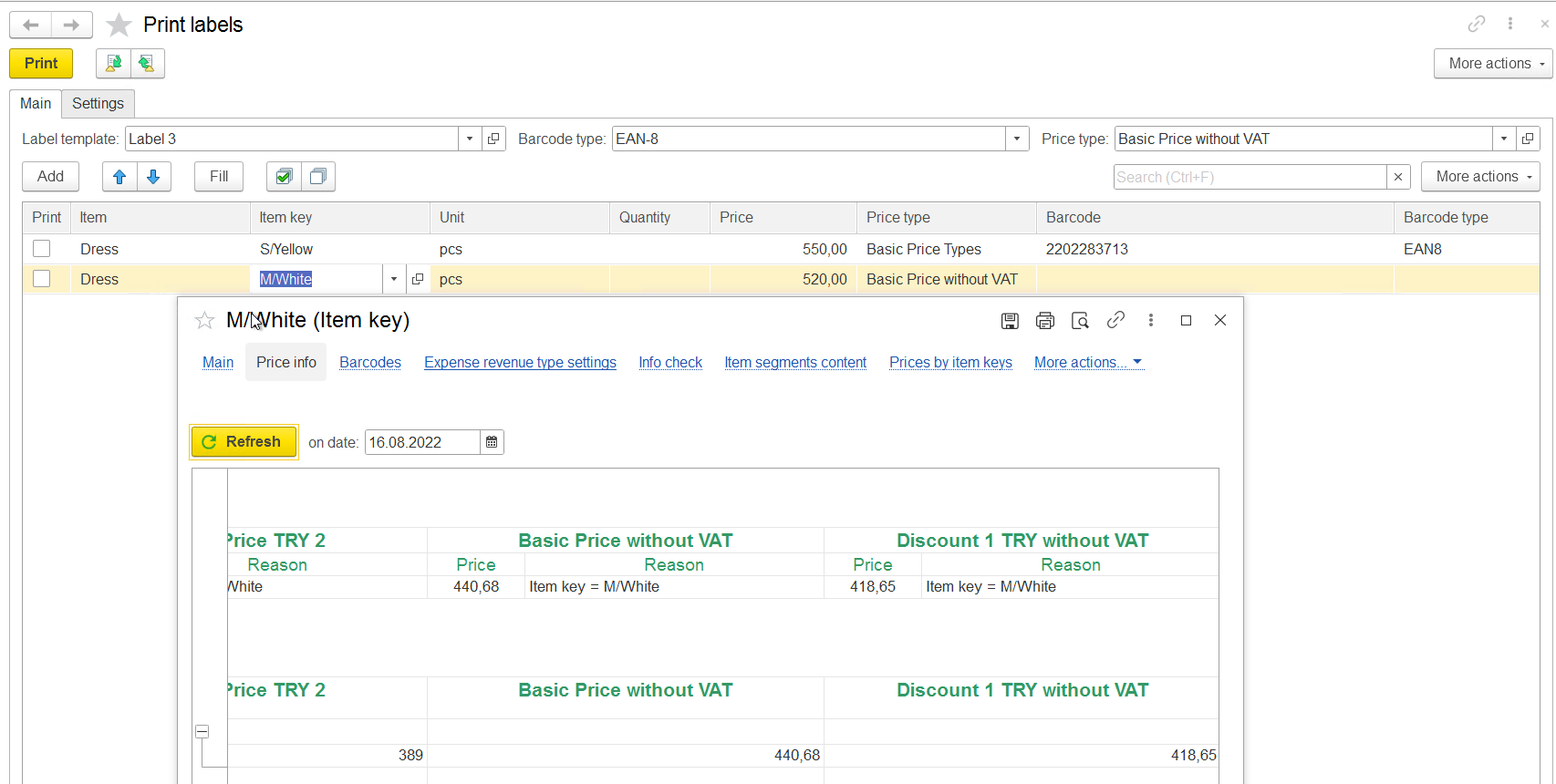The width and height of the screenshot is (1556, 784).
Task: Save the M/White report with diskette icon
Action: [1010, 320]
